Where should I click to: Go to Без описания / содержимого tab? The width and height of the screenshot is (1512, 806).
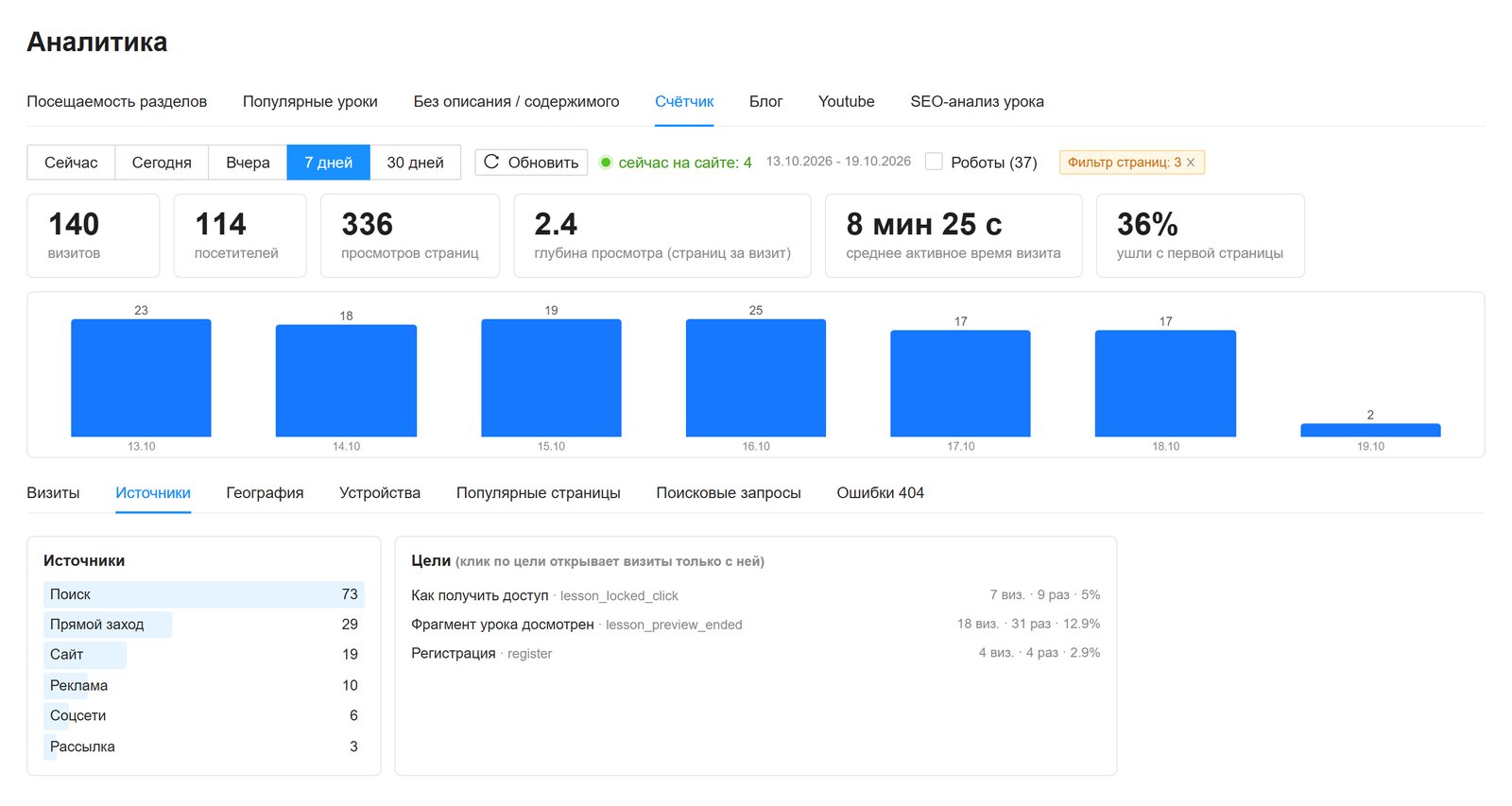pos(516,101)
